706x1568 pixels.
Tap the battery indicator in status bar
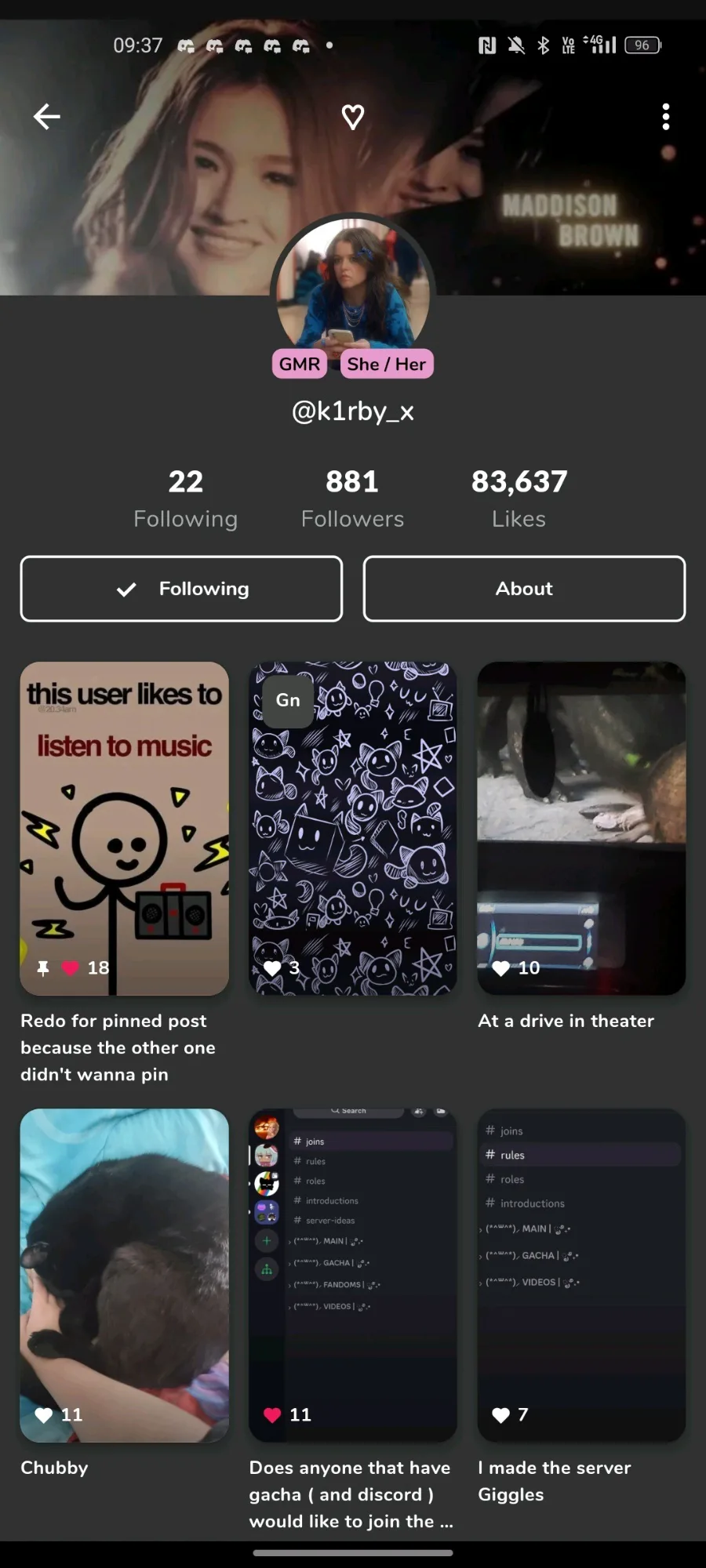[643, 45]
